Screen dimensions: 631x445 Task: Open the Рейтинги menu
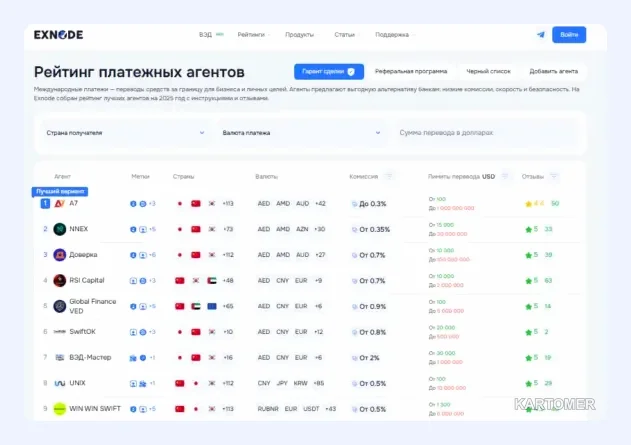(x=251, y=35)
